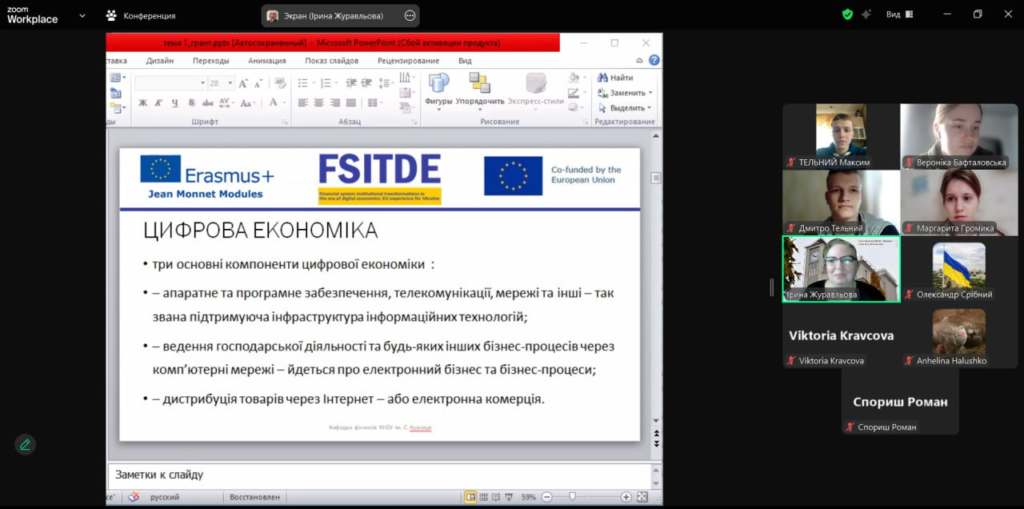The width and height of the screenshot is (1024, 509).
Task: Open Упорядочить arrange menu
Action: 480,91
